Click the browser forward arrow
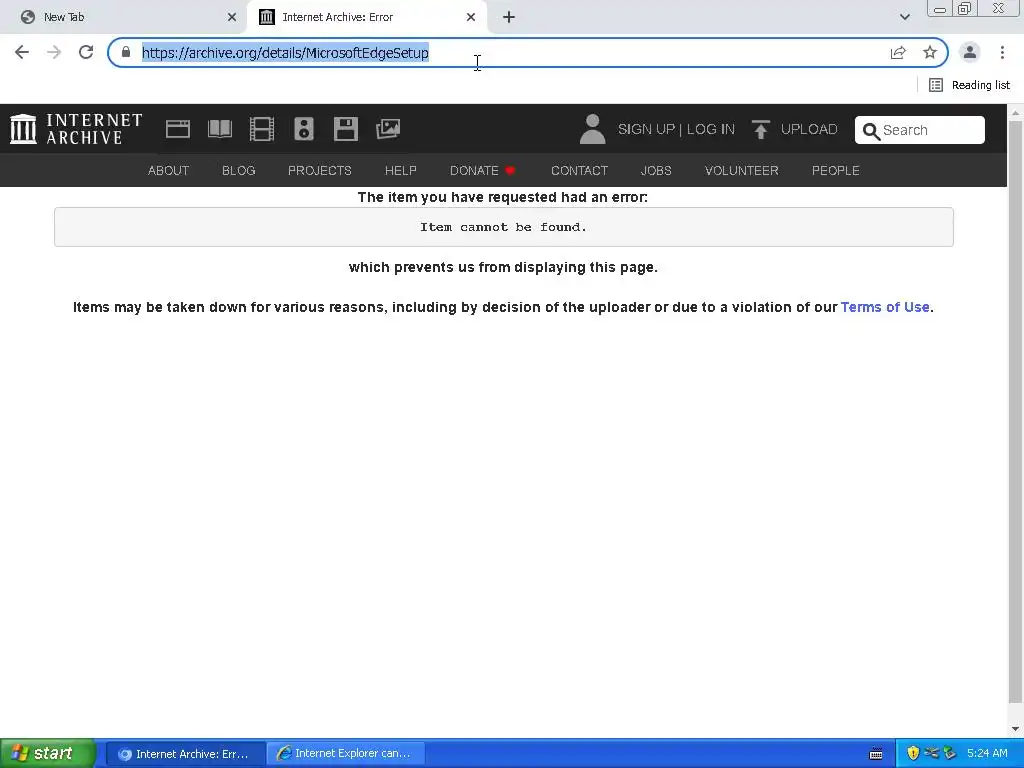Viewport: 1024px width, 768px height. [54, 52]
